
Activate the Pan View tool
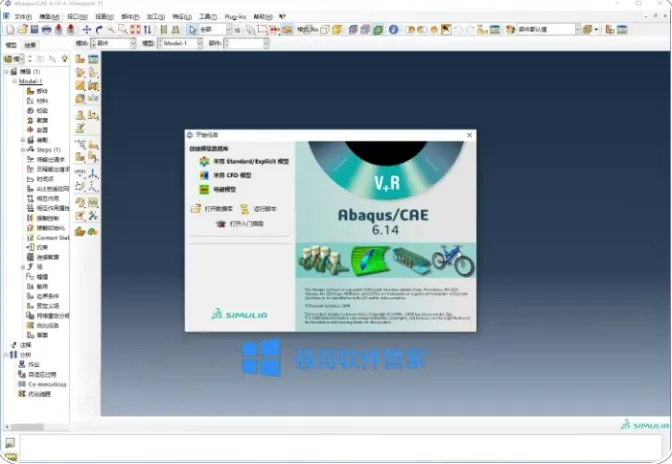pyautogui.click(x=87, y=30)
